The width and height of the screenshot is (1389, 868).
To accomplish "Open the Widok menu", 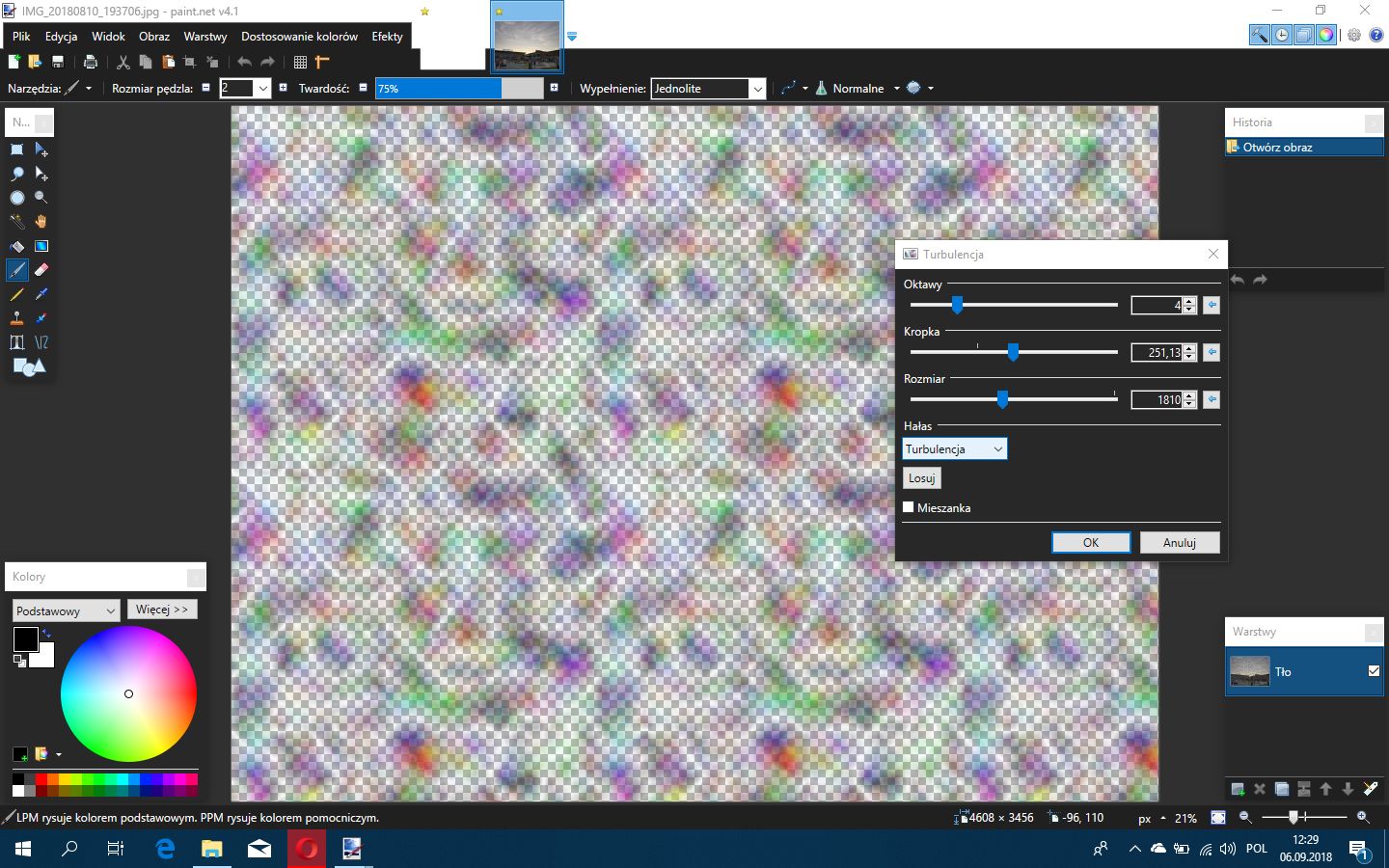I will (108, 36).
